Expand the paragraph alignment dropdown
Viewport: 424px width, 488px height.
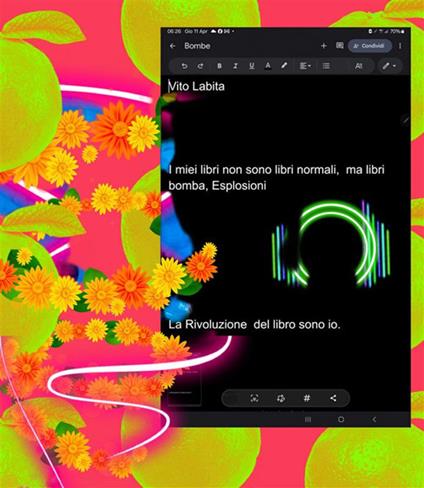coord(305,66)
